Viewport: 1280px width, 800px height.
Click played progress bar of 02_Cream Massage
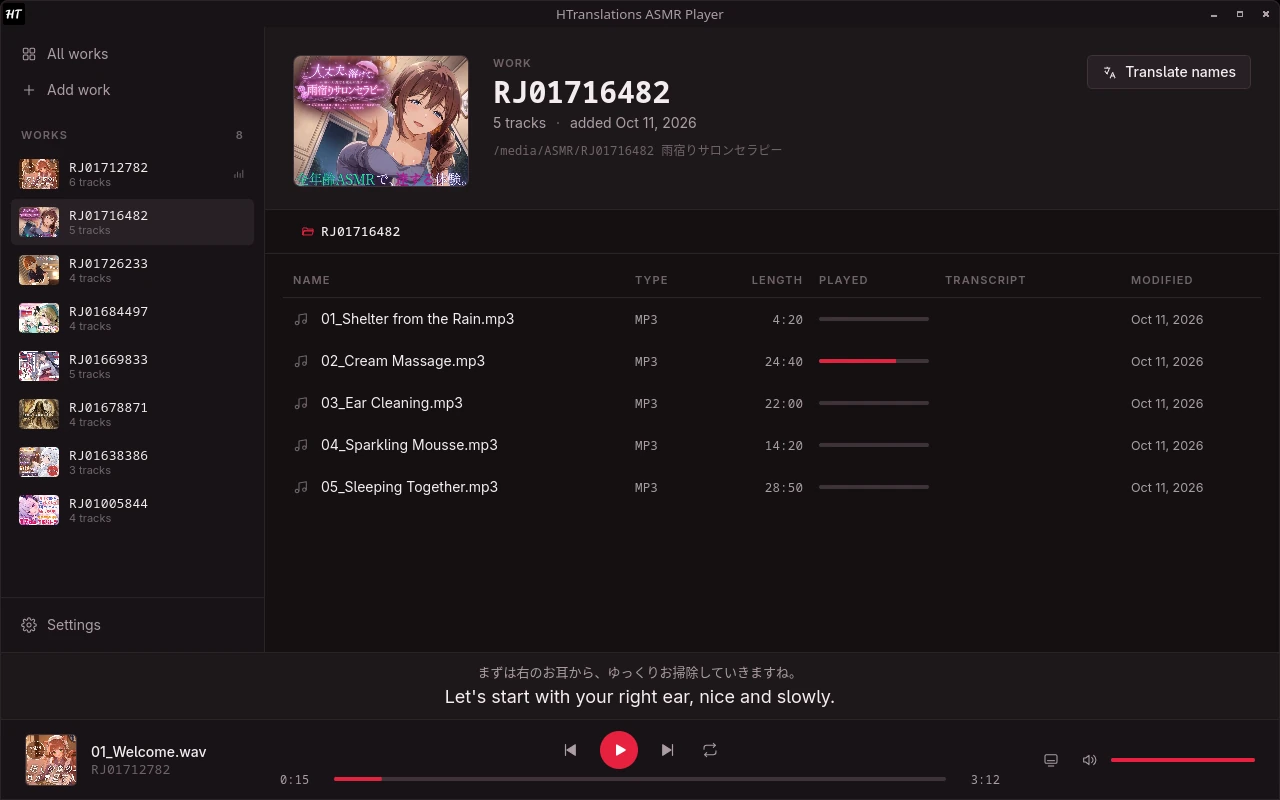(874, 361)
